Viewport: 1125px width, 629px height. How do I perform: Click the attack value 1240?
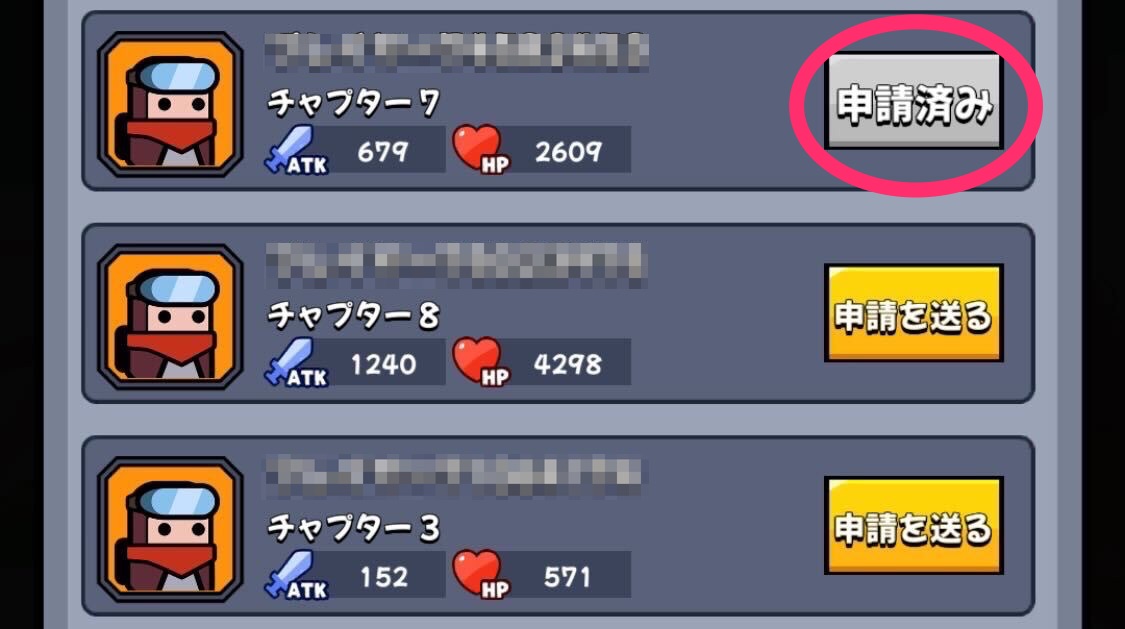tap(384, 364)
